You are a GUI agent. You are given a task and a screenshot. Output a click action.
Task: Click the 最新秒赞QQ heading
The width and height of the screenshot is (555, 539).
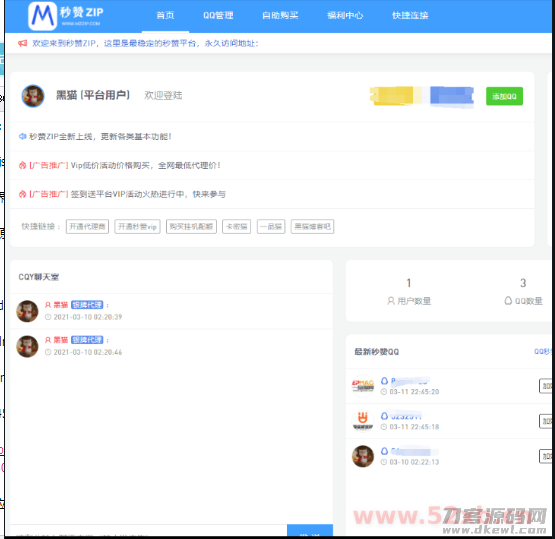click(x=377, y=351)
